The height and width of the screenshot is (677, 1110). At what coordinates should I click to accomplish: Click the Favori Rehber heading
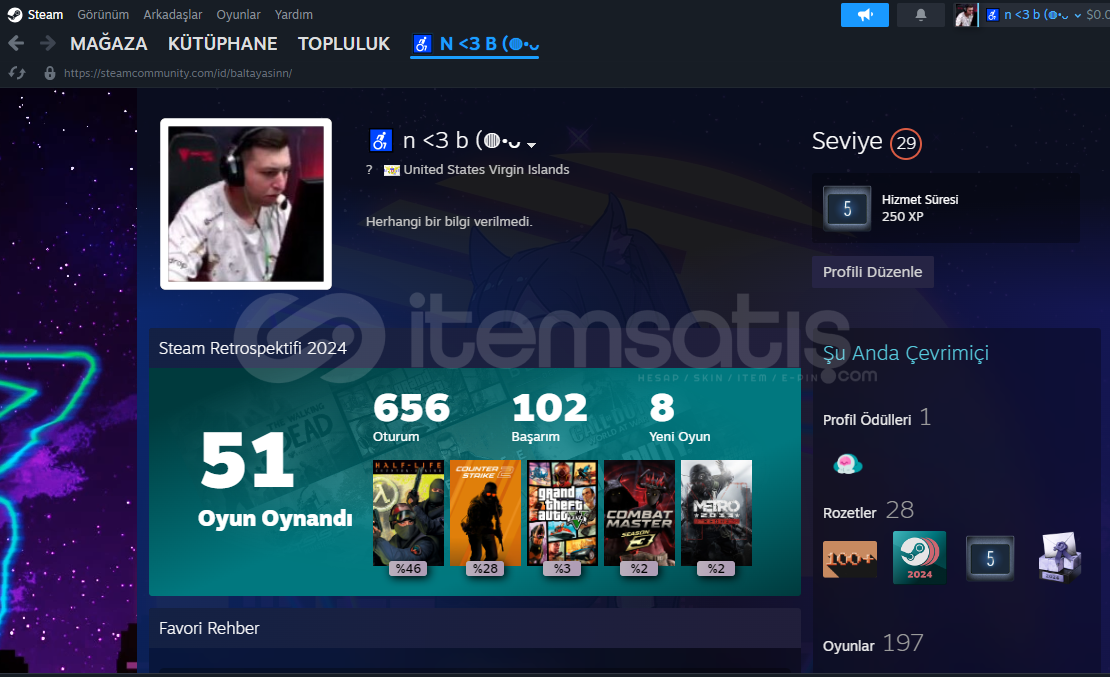click(210, 628)
